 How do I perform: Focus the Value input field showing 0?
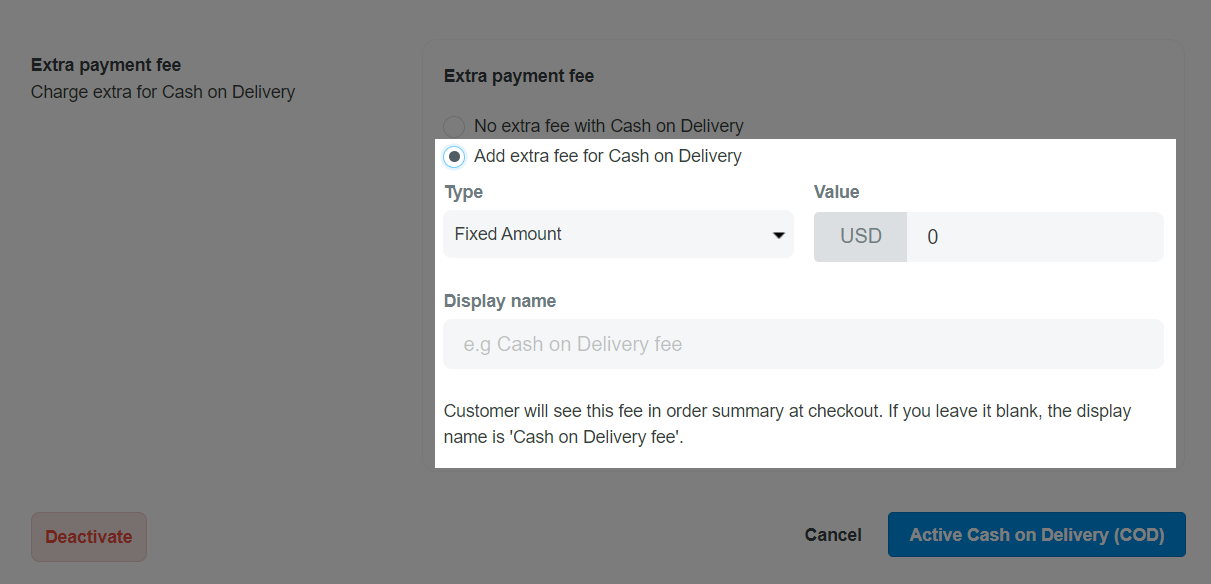(1035, 237)
